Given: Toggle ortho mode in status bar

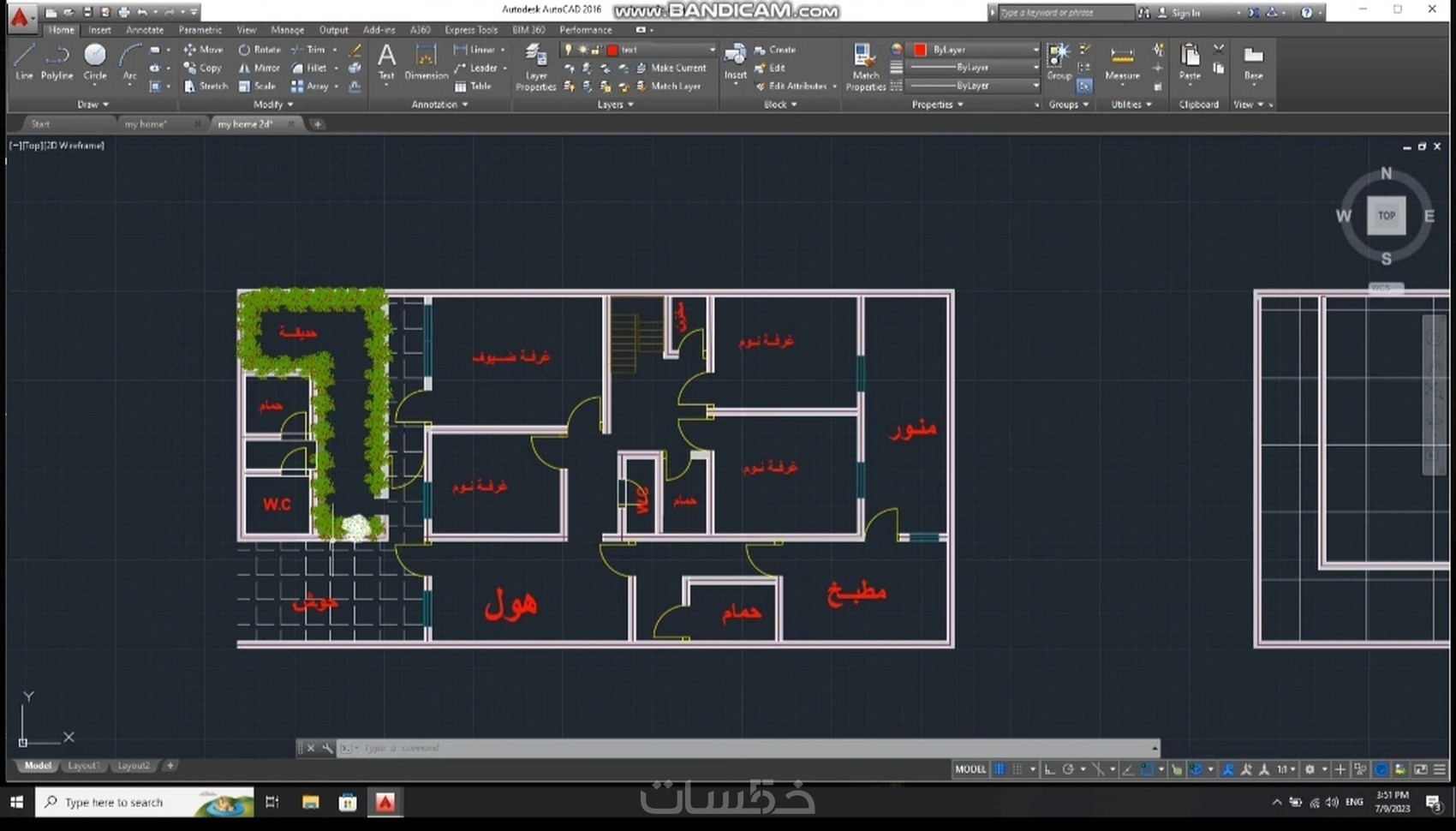Looking at the screenshot, I should pyautogui.click(x=1049, y=769).
